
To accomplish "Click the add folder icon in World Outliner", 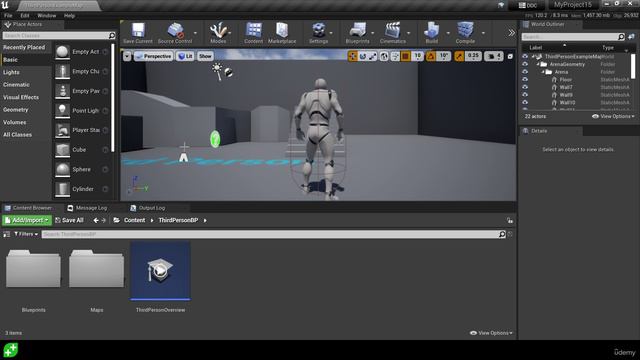I will (x=631, y=37).
